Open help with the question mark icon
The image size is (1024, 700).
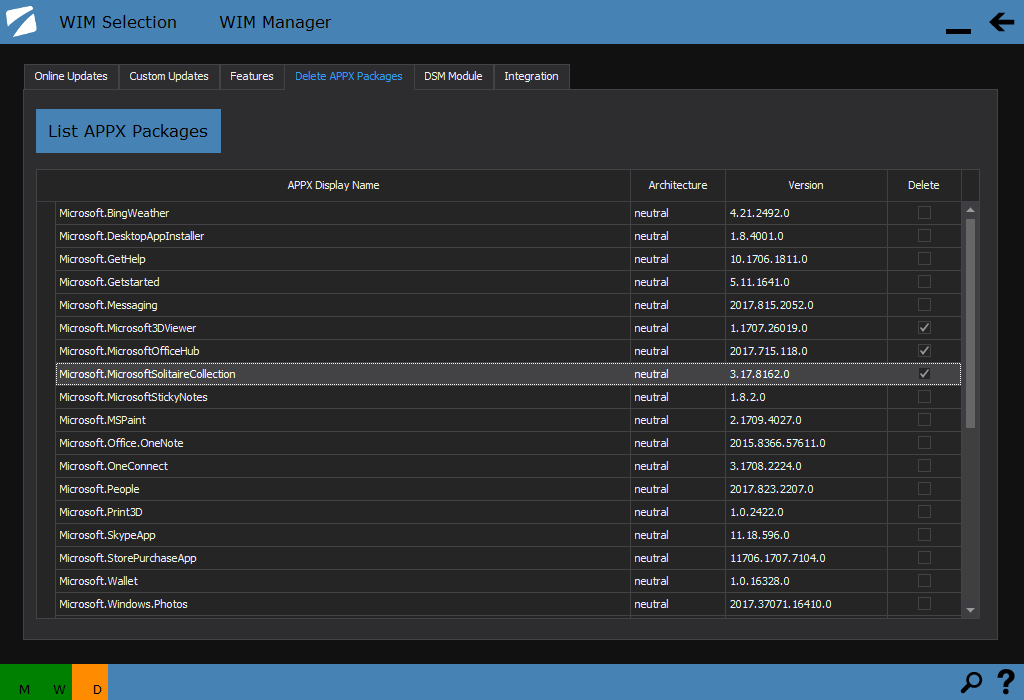pyautogui.click(x=1006, y=682)
